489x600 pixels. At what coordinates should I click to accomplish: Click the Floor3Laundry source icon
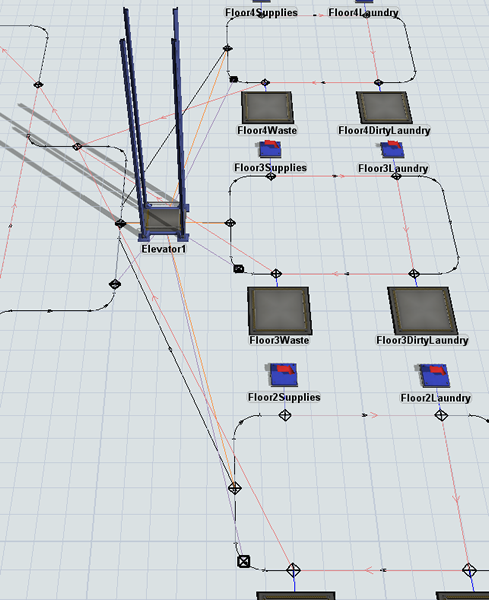pos(393,150)
